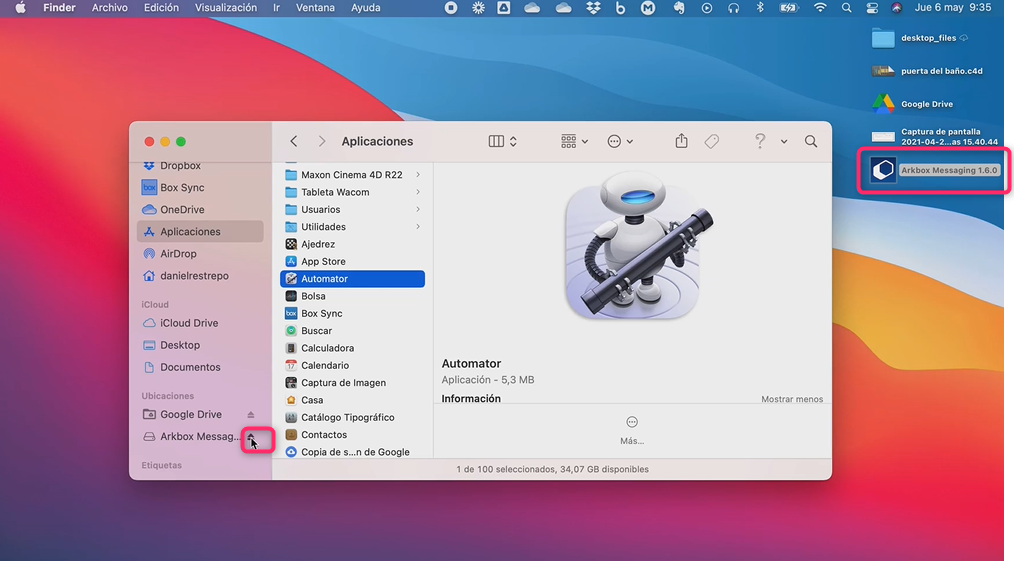Eject Google Drive from sidebar
This screenshot has width=1014, height=561.
[x=251, y=415]
